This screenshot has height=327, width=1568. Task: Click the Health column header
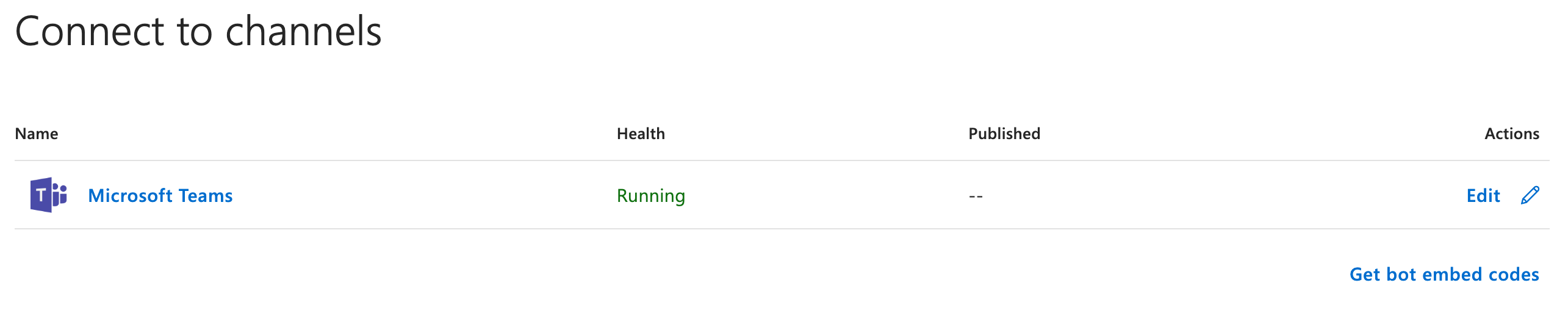[x=641, y=134]
